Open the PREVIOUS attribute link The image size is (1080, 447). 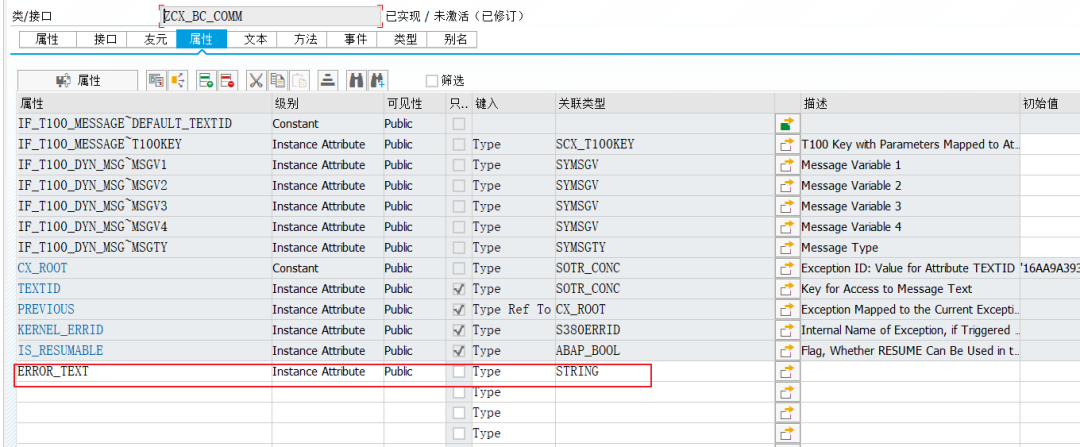[46, 309]
